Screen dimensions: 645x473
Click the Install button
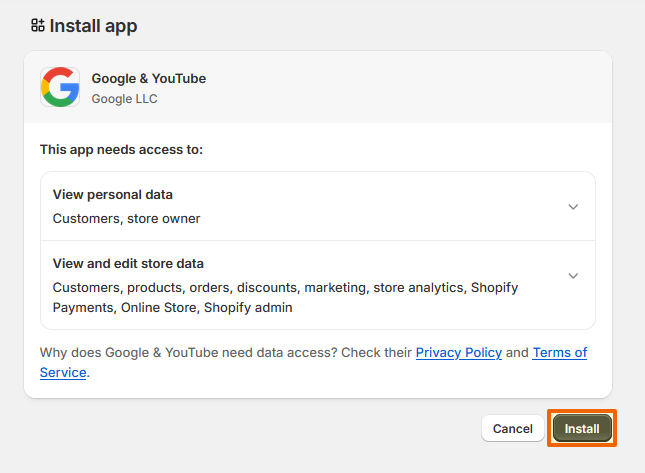tap(582, 428)
